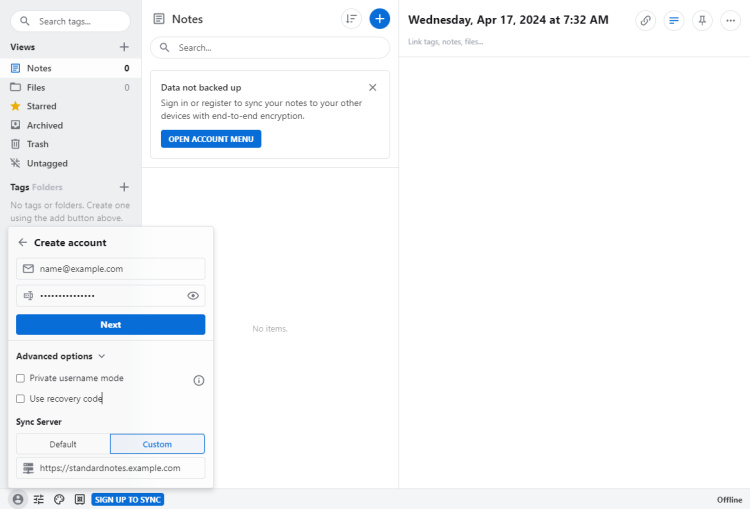Select the Default sync server tab

pyautogui.click(x=63, y=444)
